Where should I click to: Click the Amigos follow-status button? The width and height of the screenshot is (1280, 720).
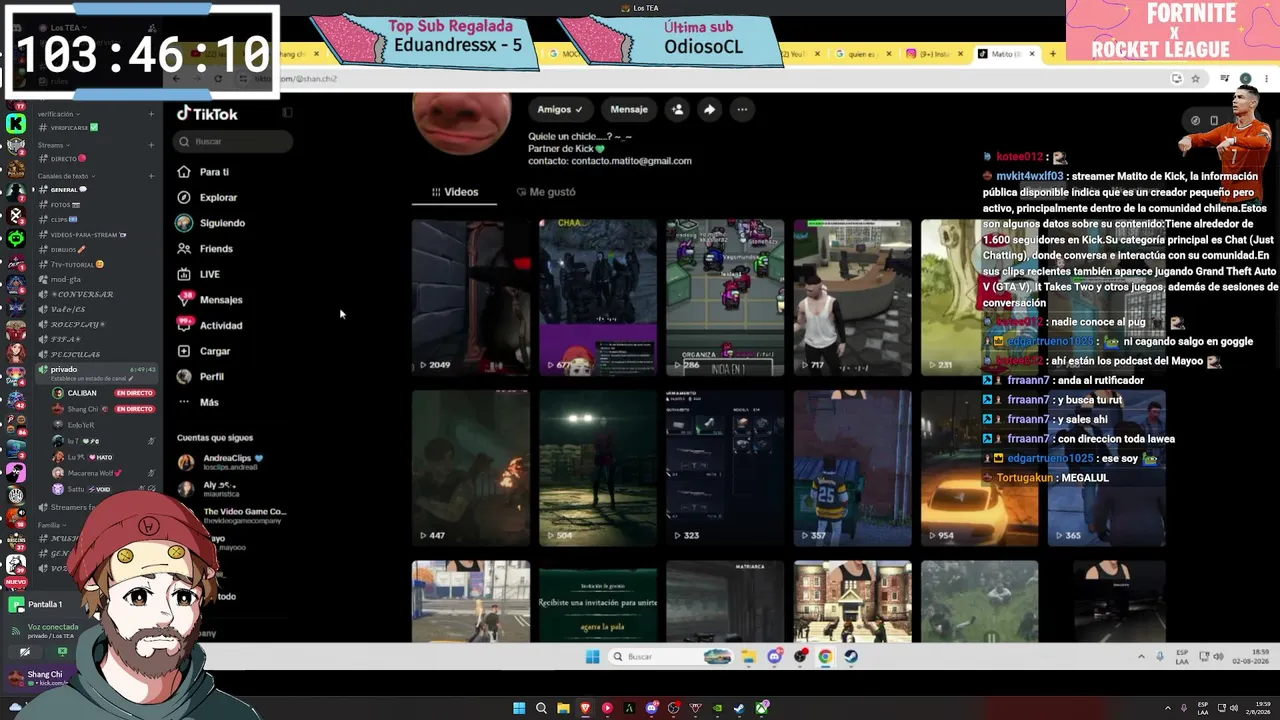(559, 109)
